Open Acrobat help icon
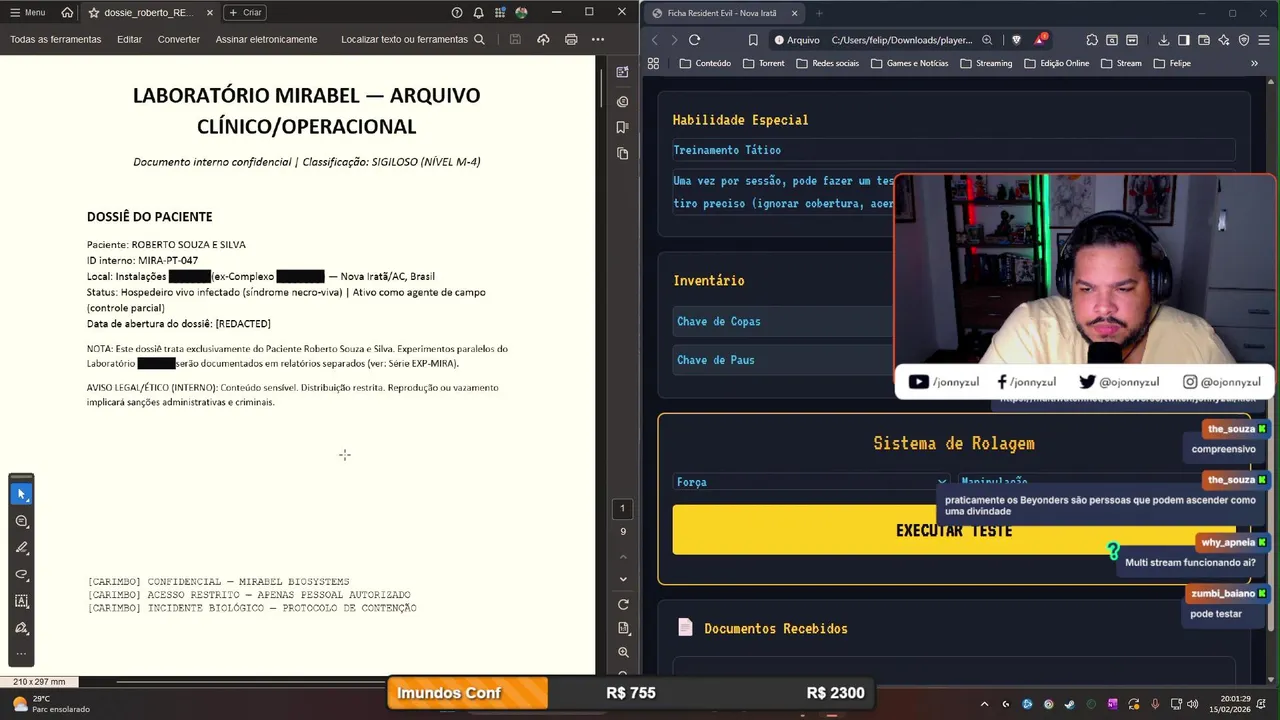The height and width of the screenshot is (720, 1280). click(x=457, y=13)
